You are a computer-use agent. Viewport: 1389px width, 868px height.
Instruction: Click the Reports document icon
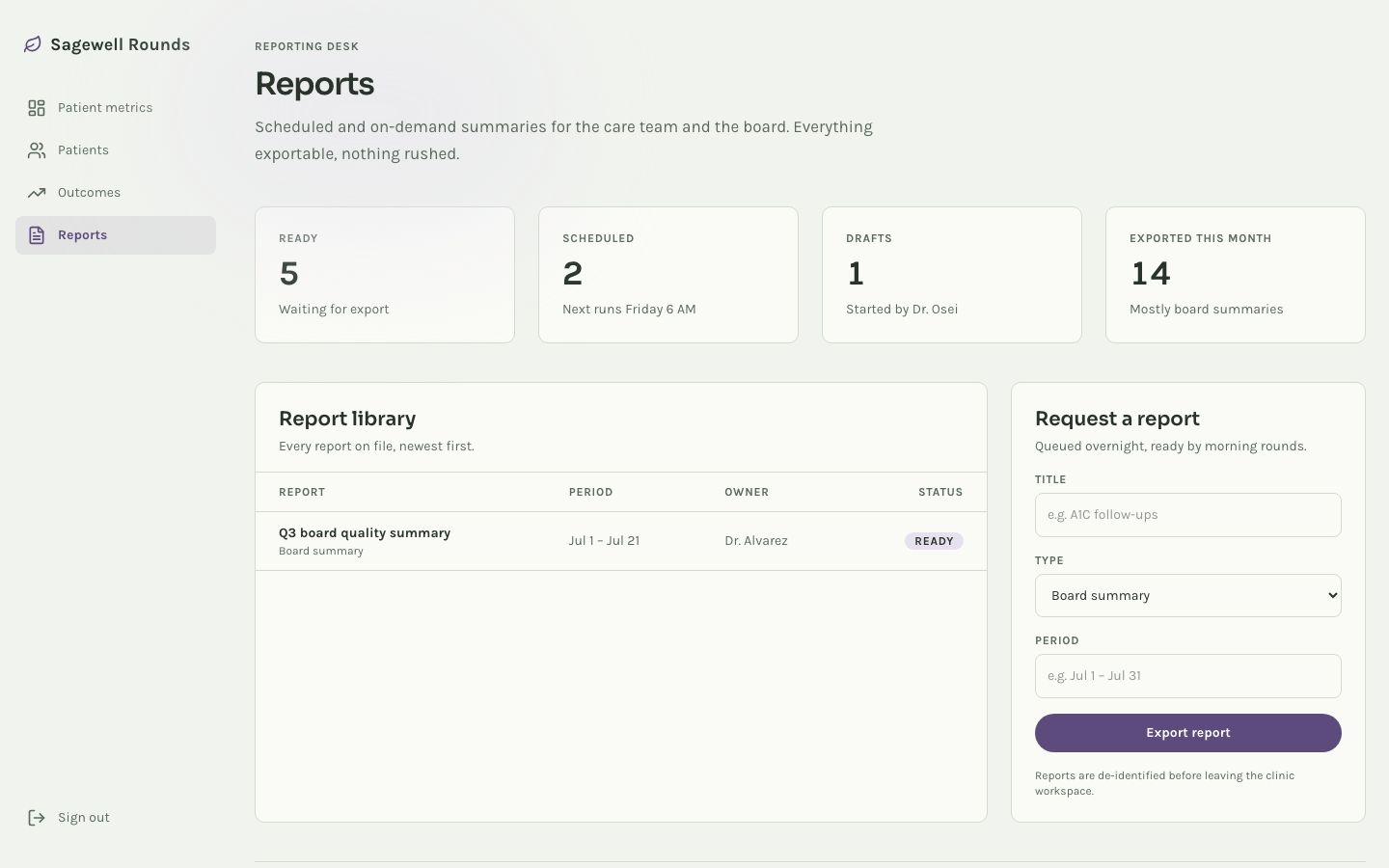[37, 235]
